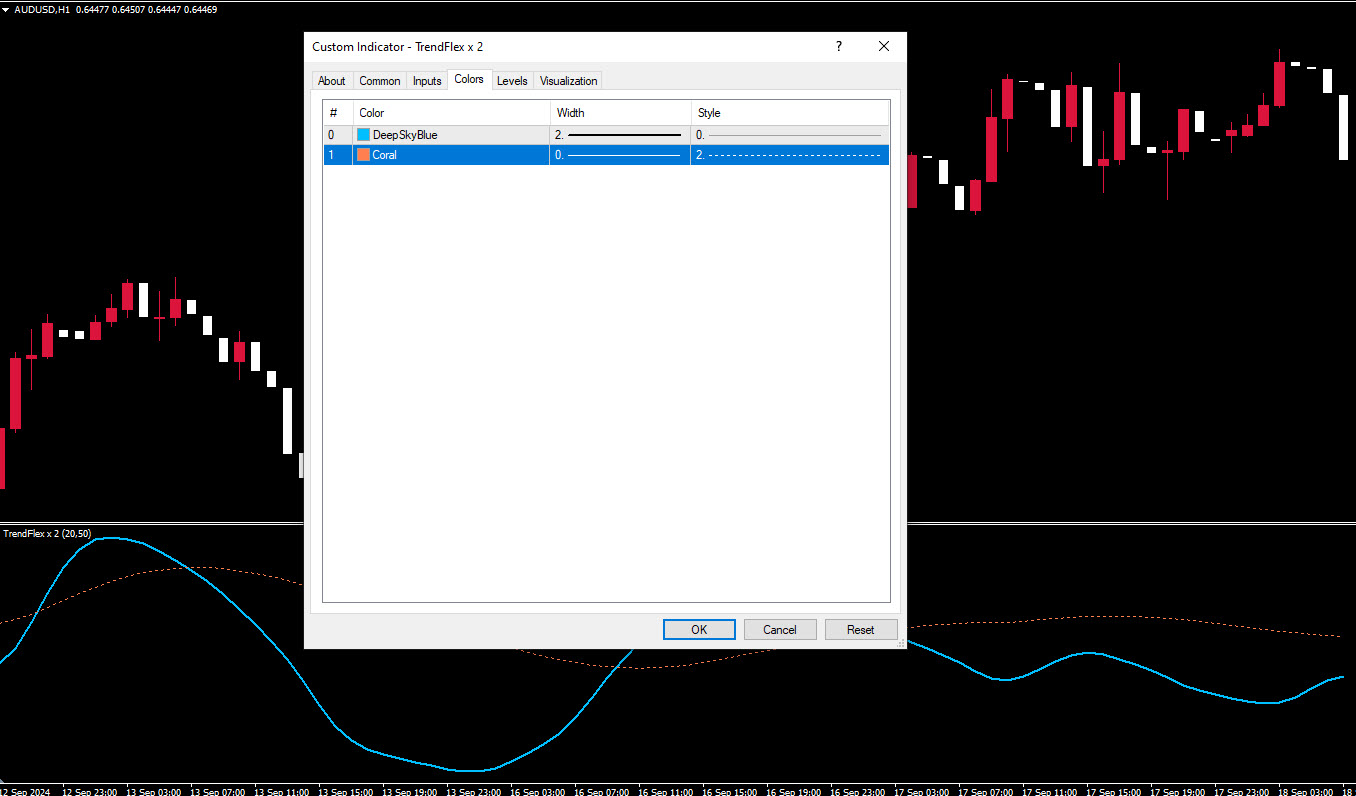Image resolution: width=1356 pixels, height=796 pixels.
Task: Switch to the About tab
Action: [x=331, y=81]
